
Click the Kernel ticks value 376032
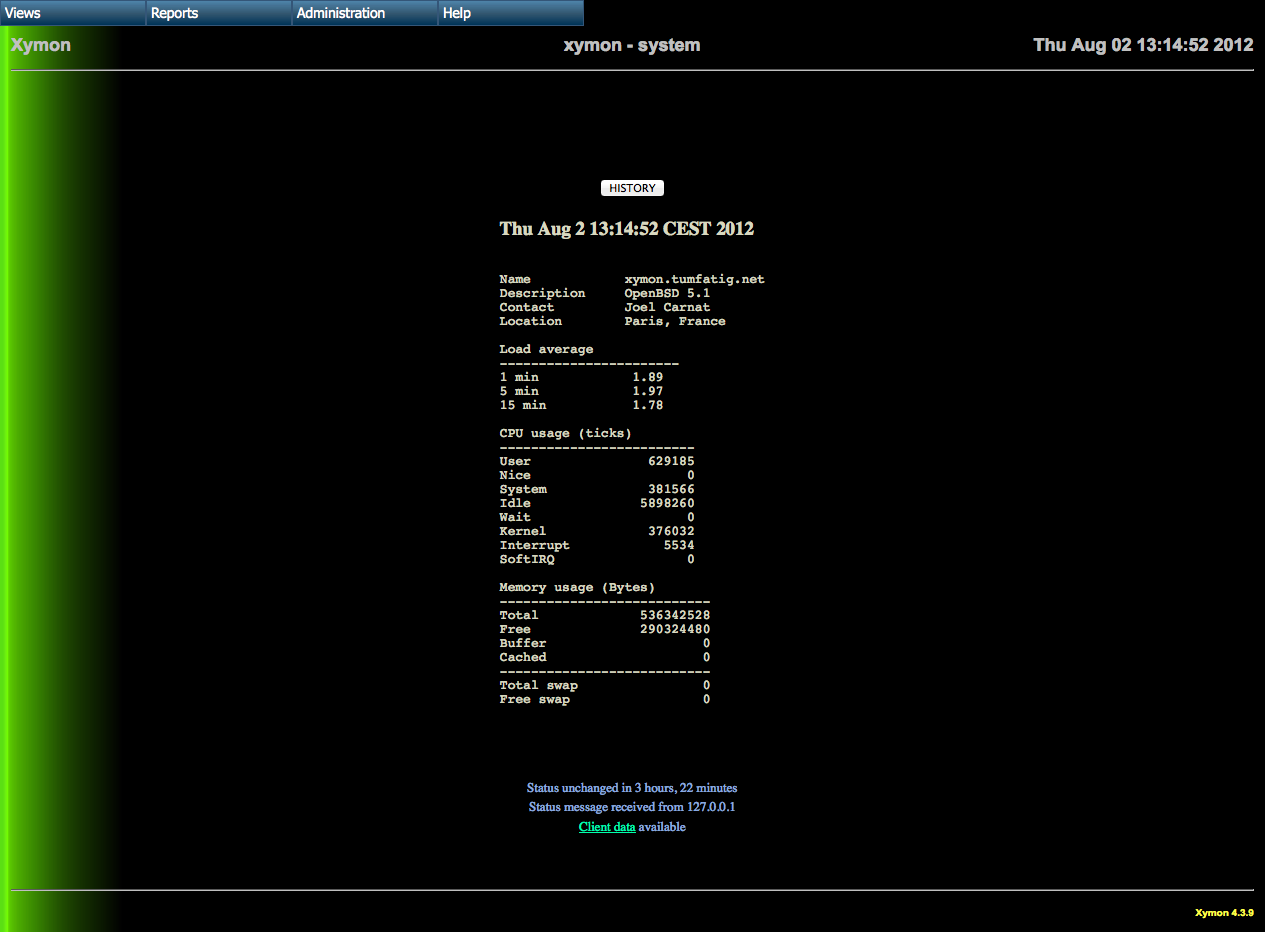click(x=671, y=531)
